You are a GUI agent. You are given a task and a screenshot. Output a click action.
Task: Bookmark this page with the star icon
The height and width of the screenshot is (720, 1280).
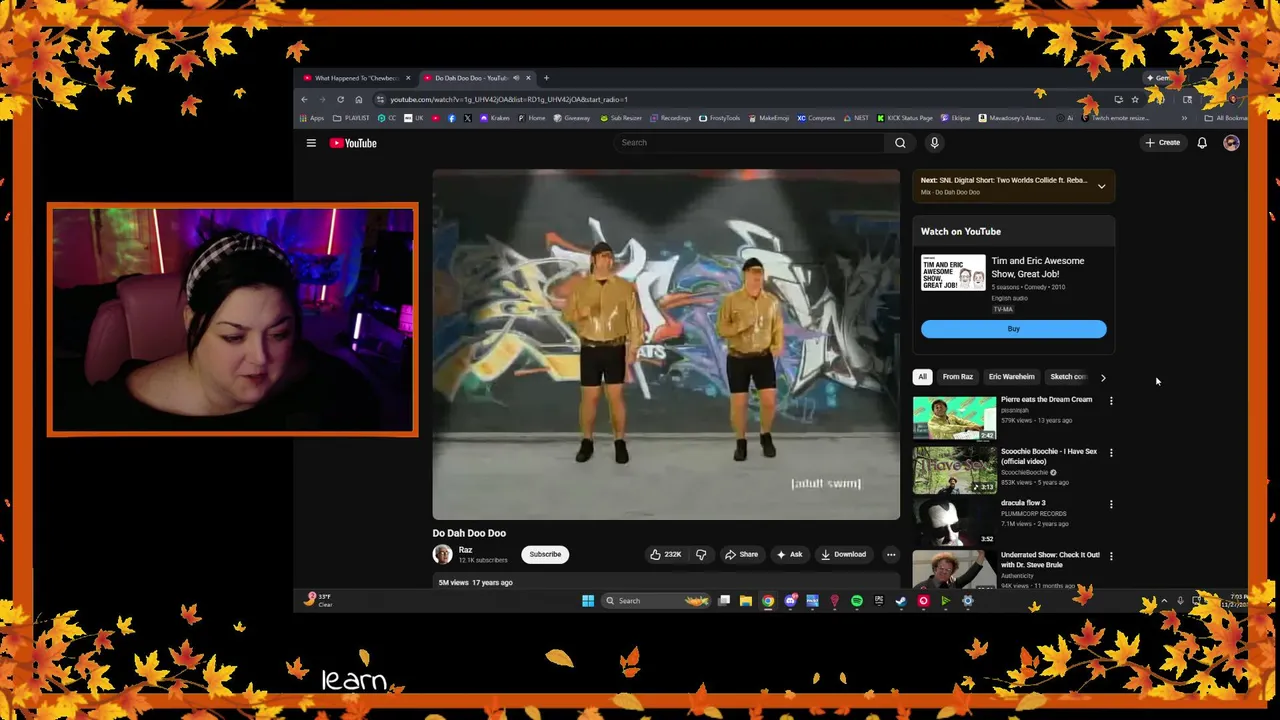click(1135, 99)
